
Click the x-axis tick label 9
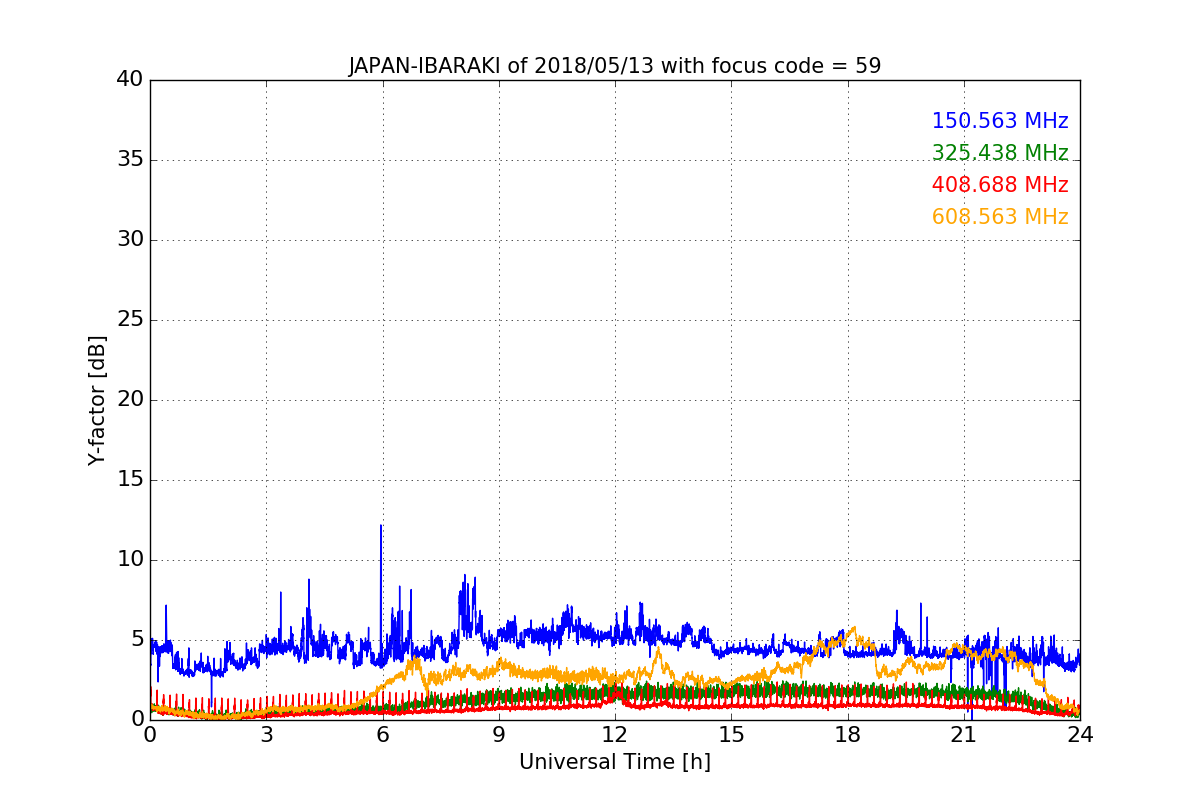(x=499, y=735)
